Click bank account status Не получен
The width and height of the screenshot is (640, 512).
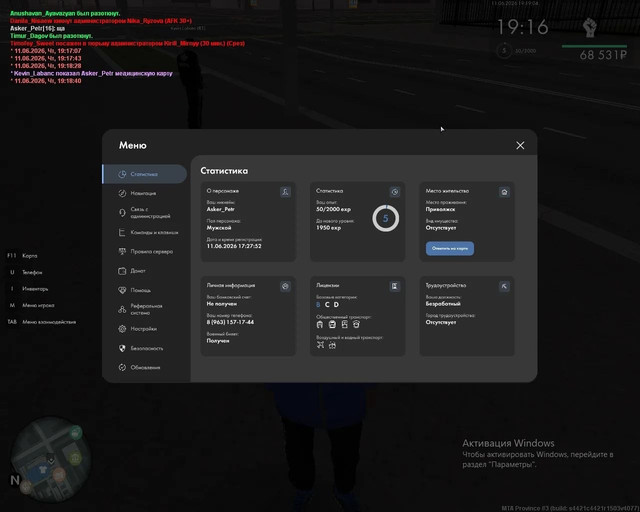(222, 304)
